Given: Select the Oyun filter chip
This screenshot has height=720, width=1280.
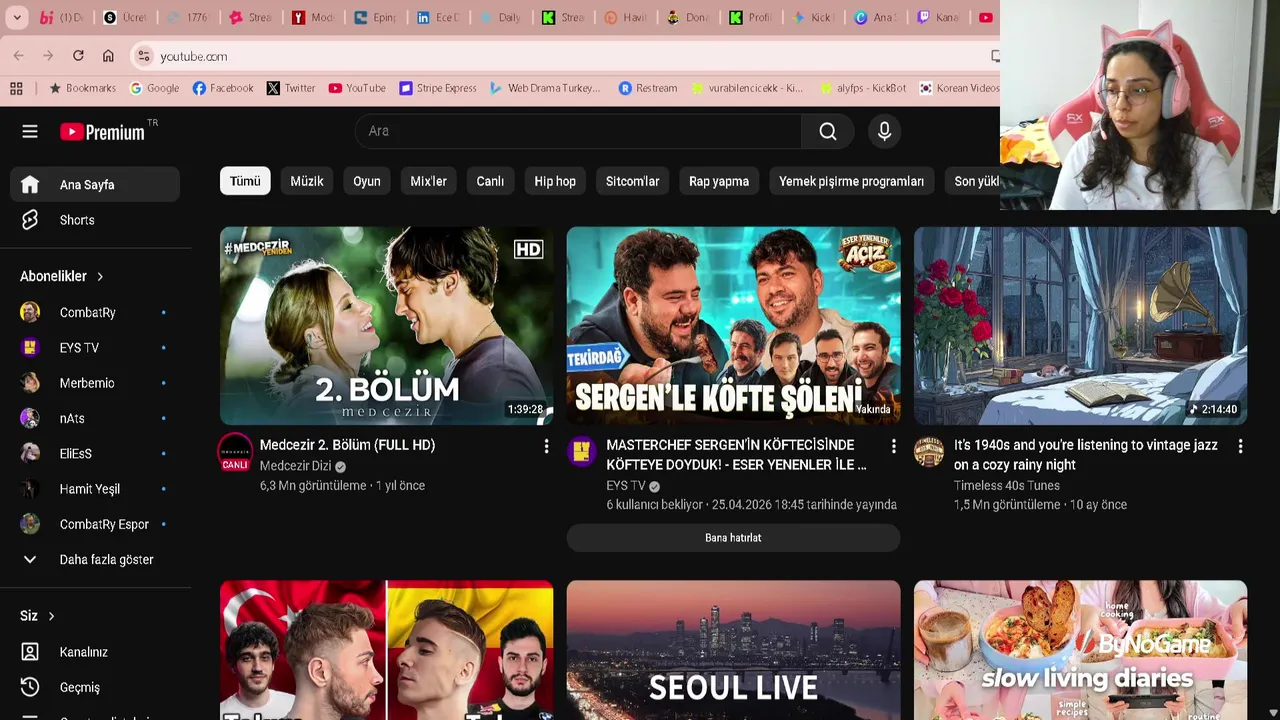Looking at the screenshot, I should 367,181.
